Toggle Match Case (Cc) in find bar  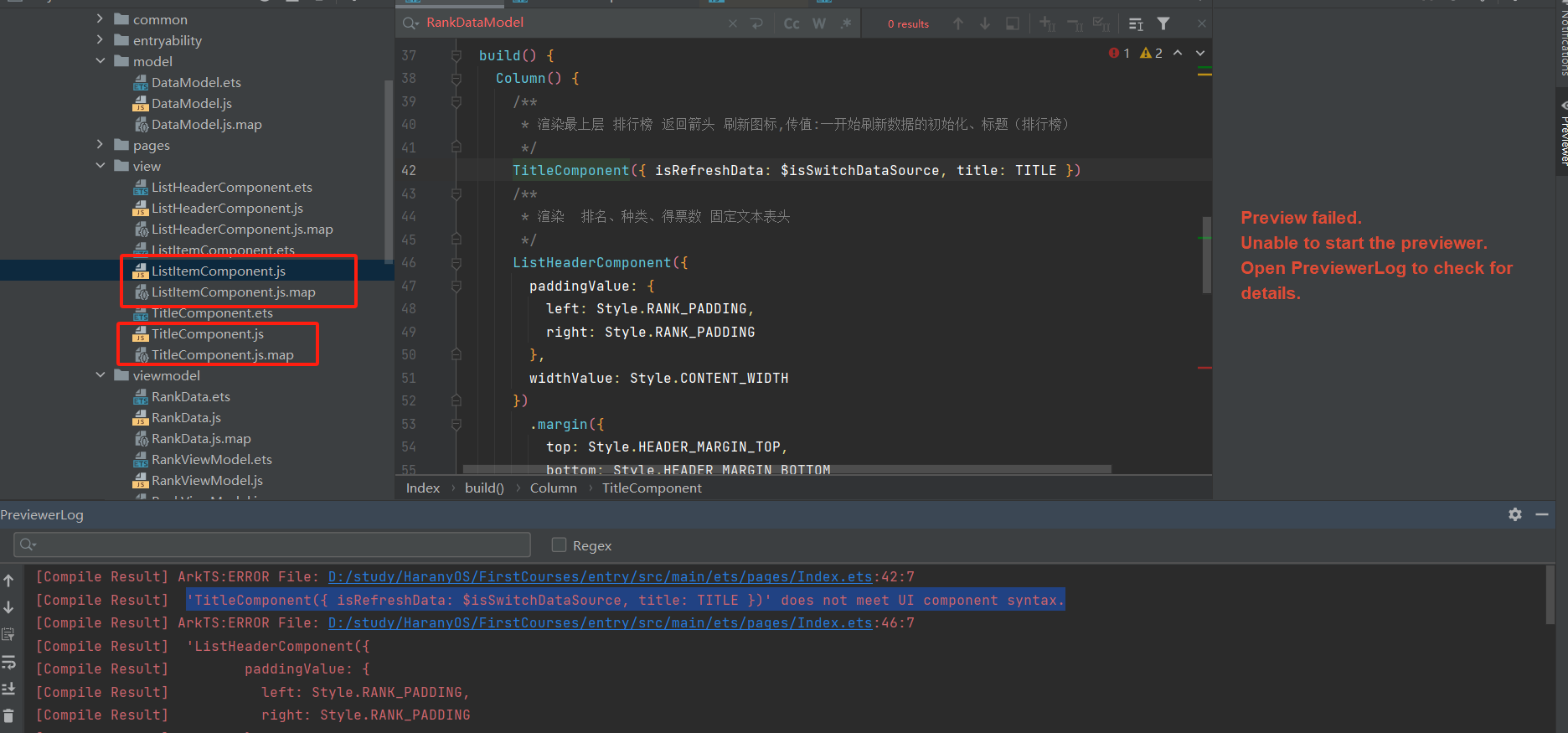(x=792, y=23)
